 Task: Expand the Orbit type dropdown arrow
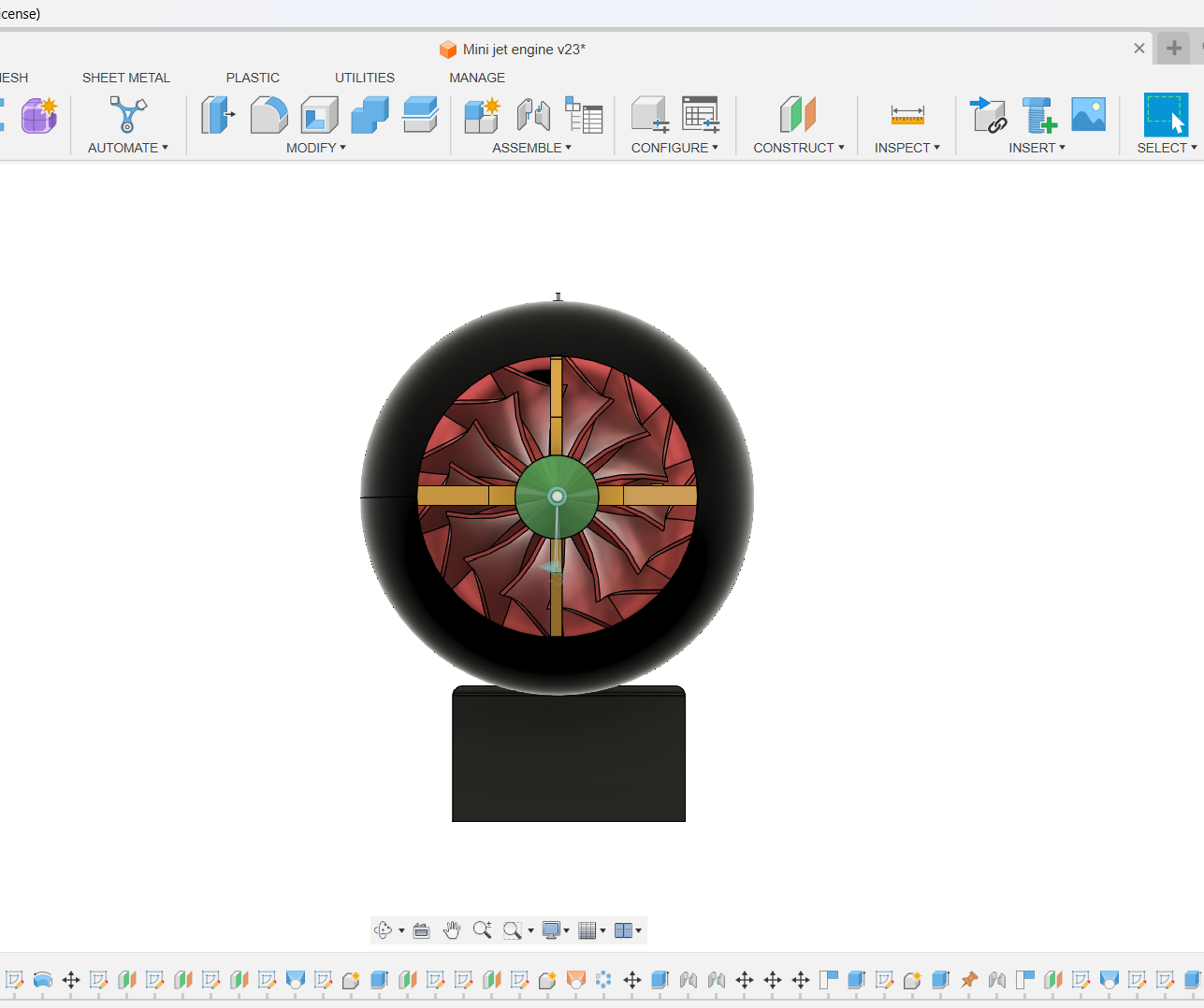401,931
